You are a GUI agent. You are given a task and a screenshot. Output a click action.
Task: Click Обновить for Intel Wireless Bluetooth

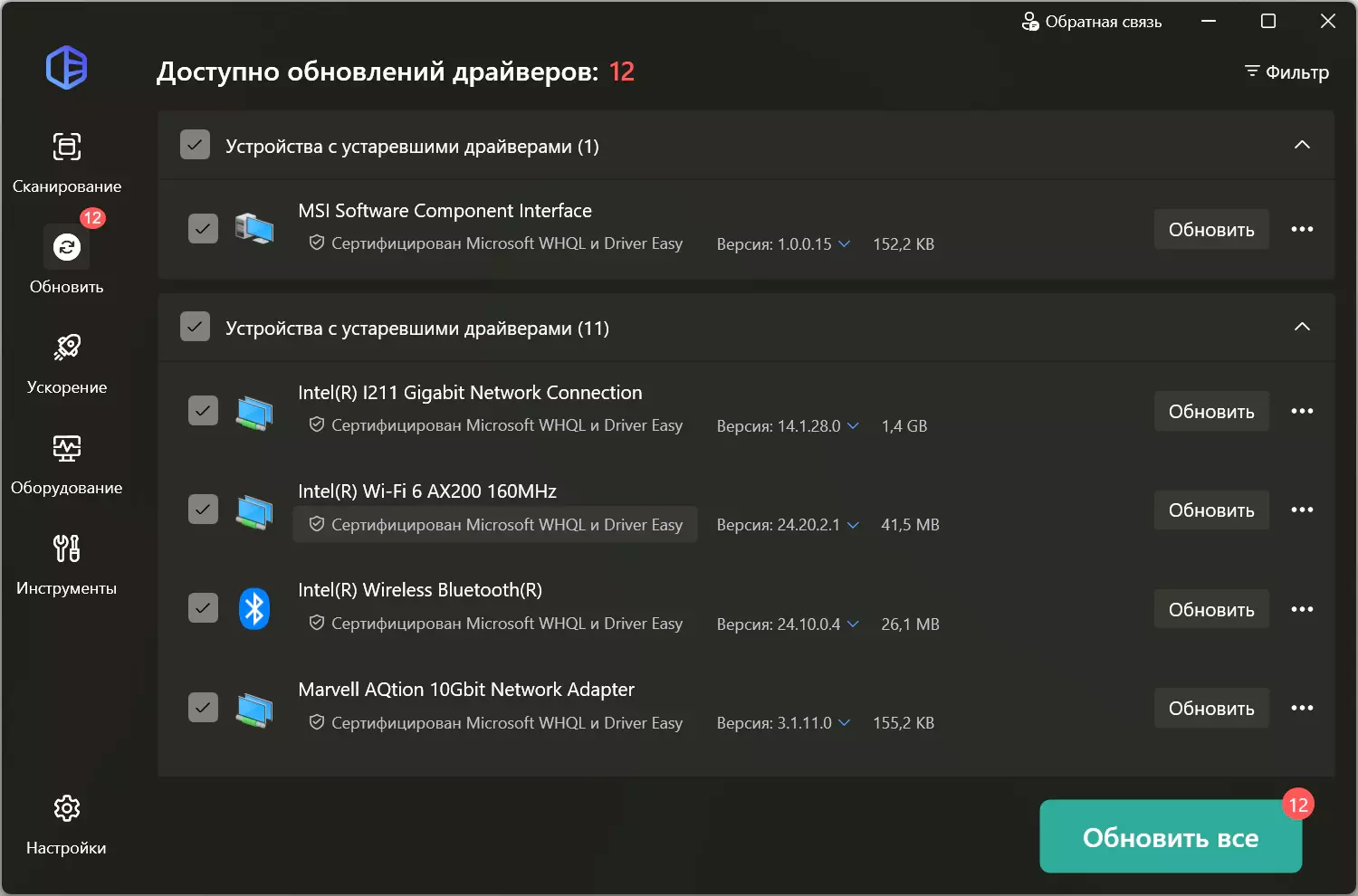pyautogui.click(x=1211, y=610)
